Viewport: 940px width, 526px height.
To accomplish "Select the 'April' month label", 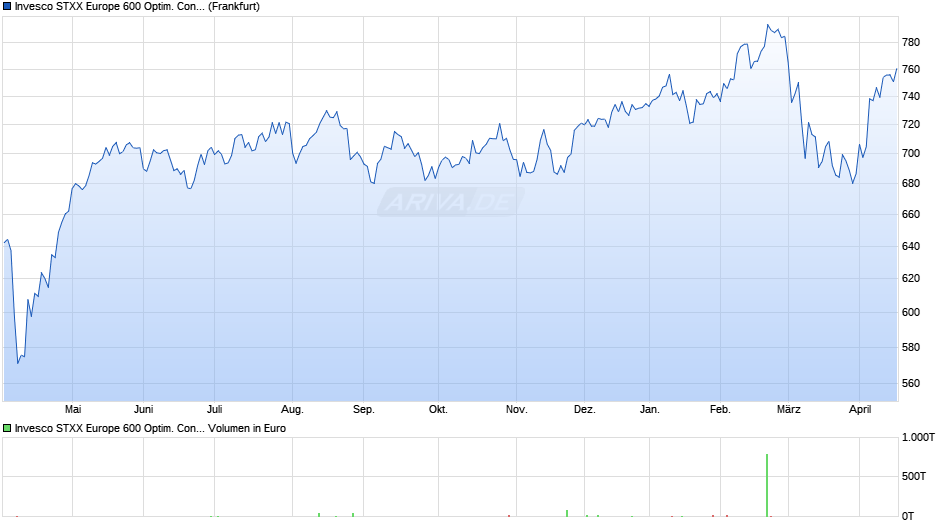I will (x=860, y=410).
